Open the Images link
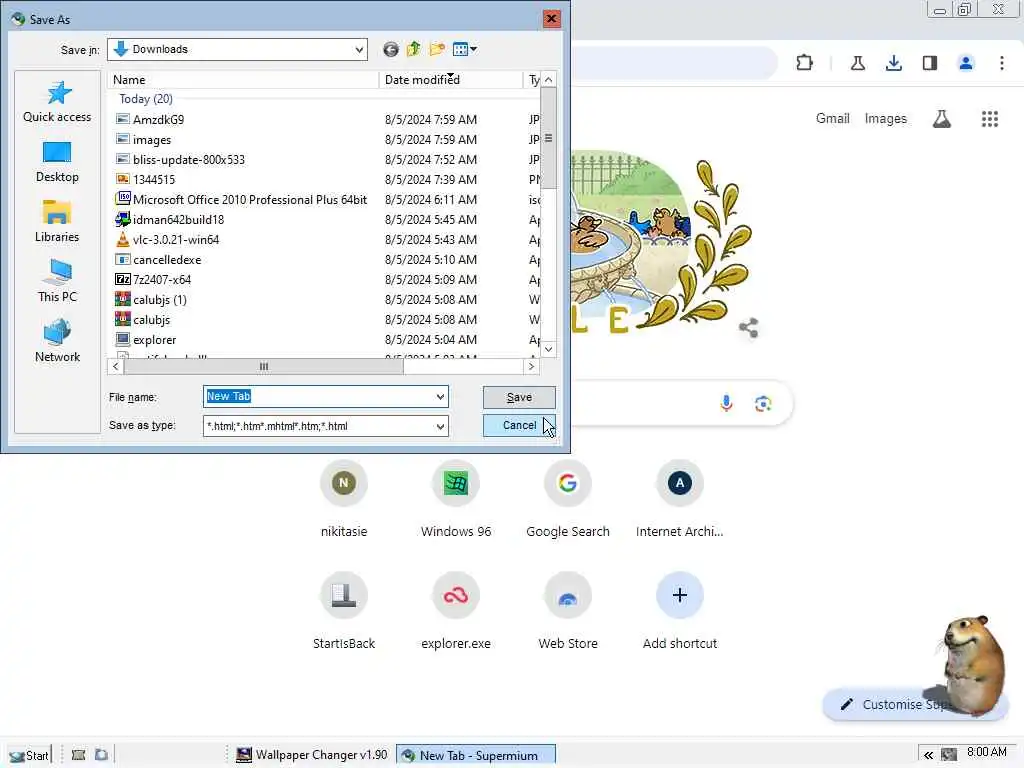This screenshot has width=1024, height=768. point(886,118)
